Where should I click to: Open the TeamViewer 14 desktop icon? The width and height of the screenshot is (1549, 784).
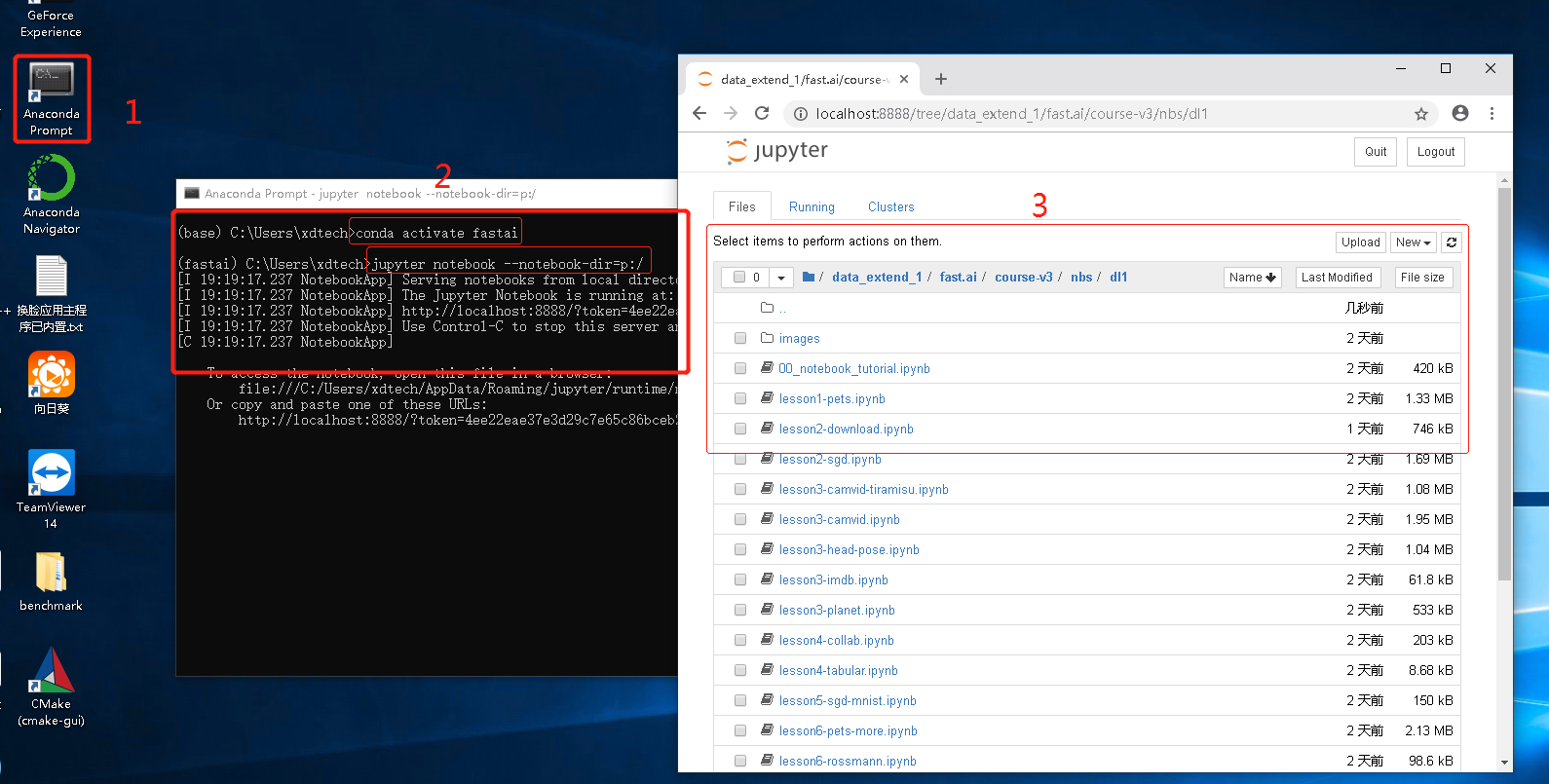click(x=52, y=488)
